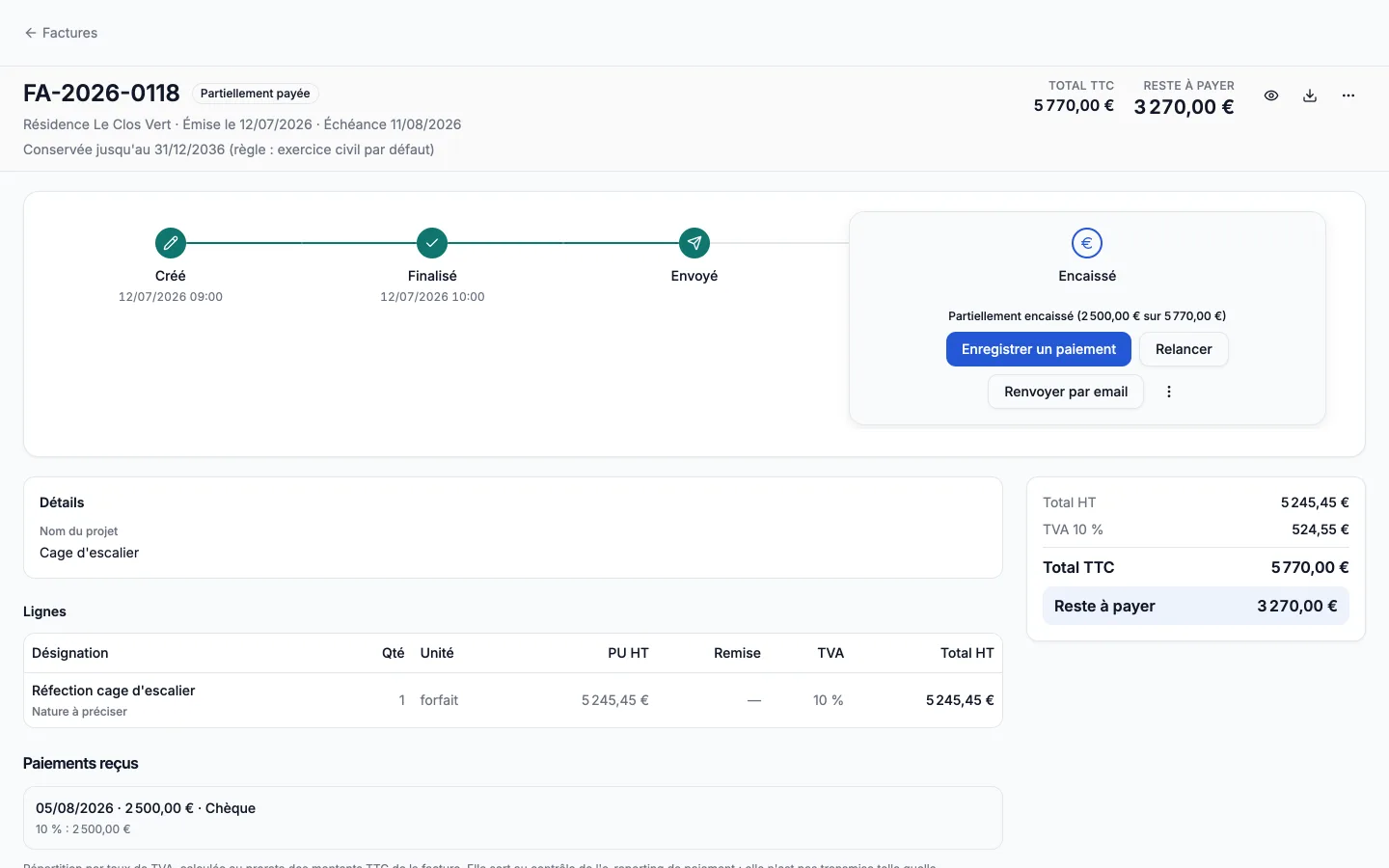
Task: Click the Désignation column header
Action: tap(70, 653)
